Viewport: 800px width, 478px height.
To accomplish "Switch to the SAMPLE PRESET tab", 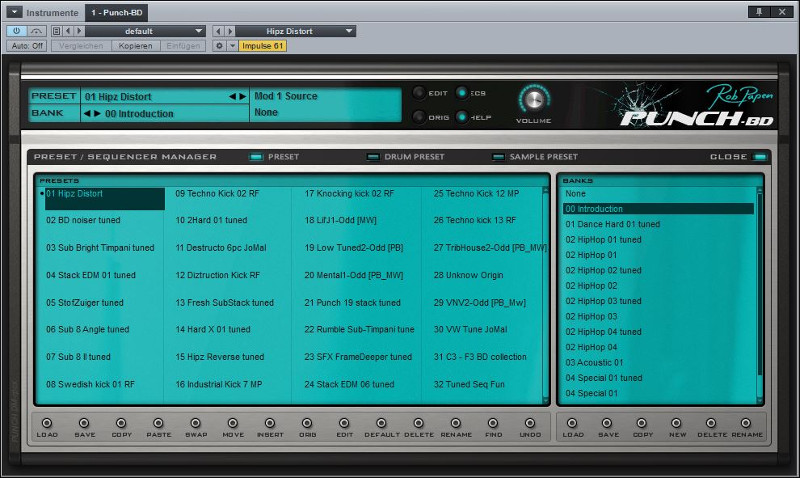I will 535,157.
